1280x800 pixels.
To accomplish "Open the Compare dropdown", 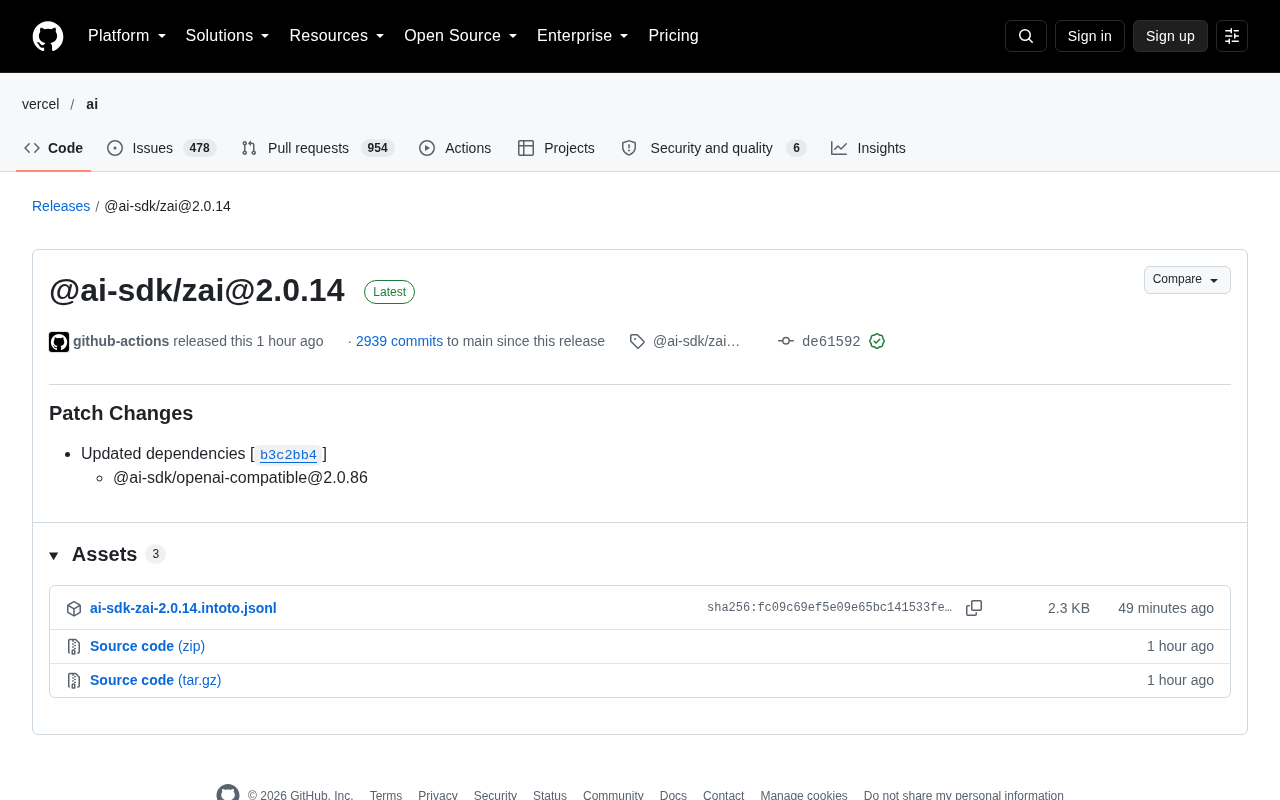I will coord(1187,280).
